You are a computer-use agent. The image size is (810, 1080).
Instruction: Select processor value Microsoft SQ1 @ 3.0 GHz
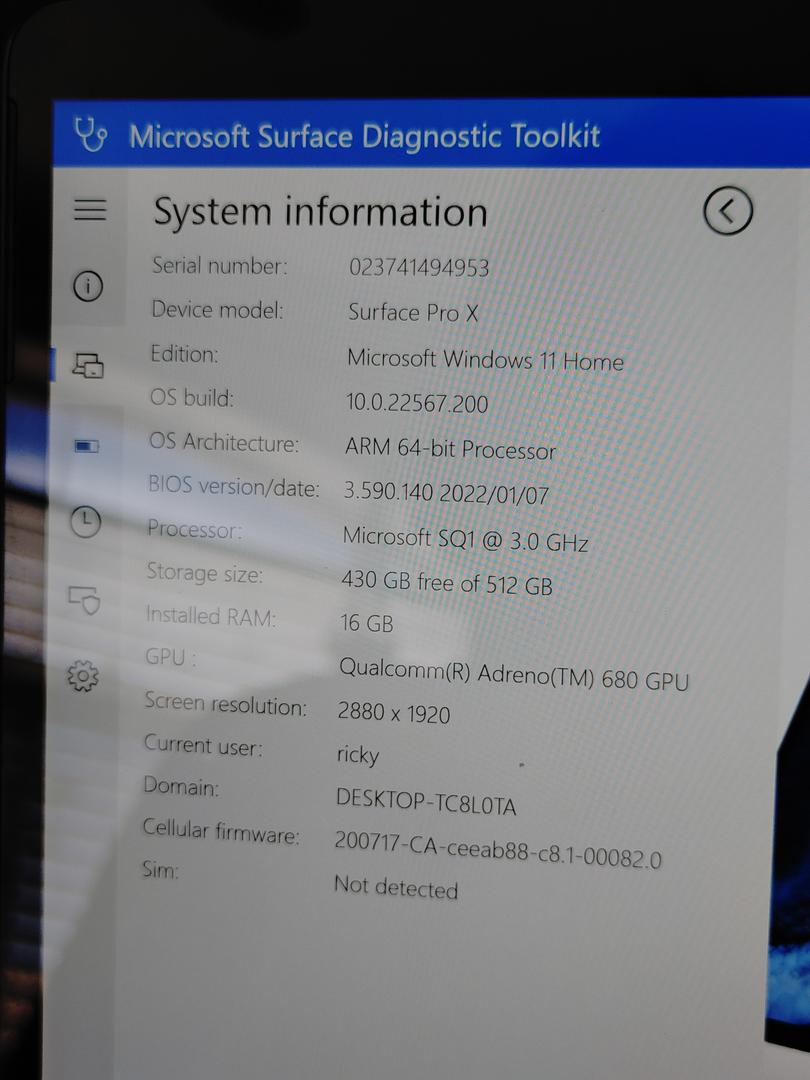click(466, 539)
